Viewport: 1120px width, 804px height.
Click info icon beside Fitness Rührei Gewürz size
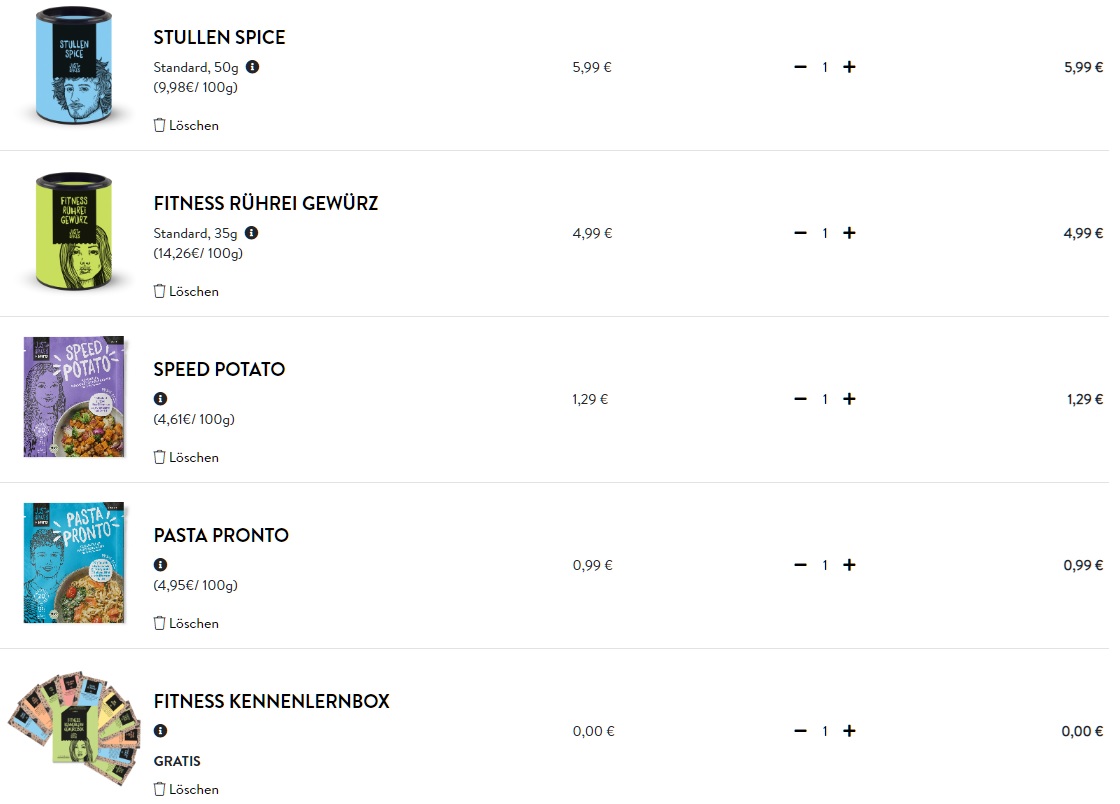tap(251, 233)
